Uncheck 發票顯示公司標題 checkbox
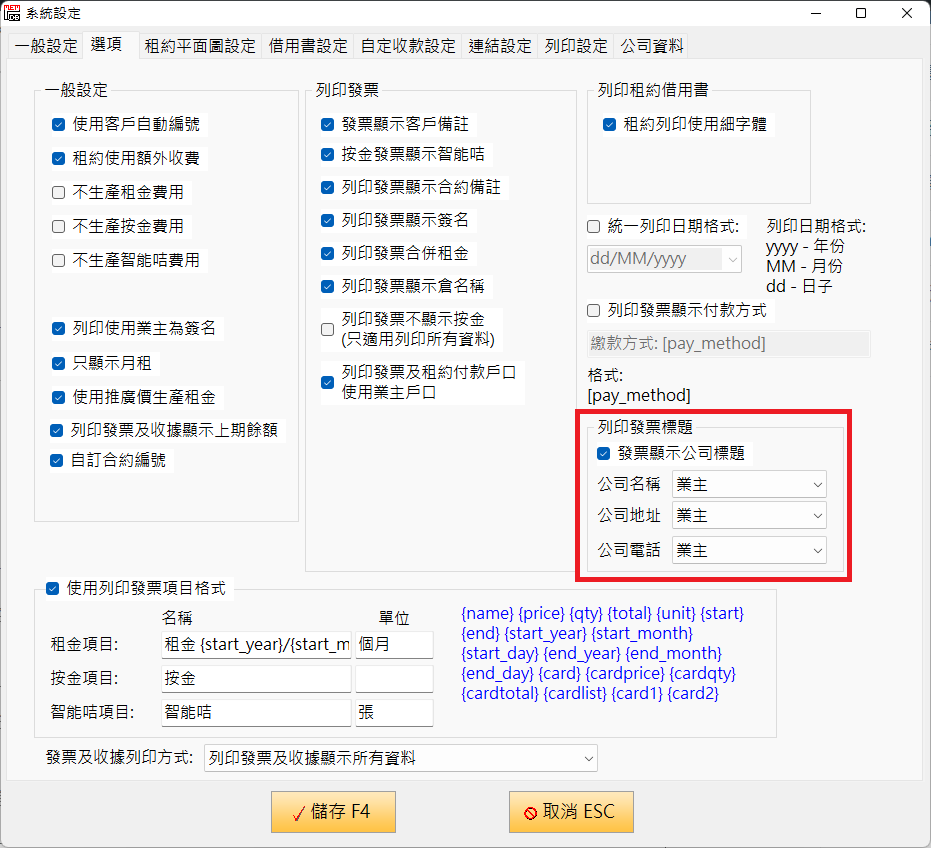This screenshot has width=931, height=848. point(604,453)
